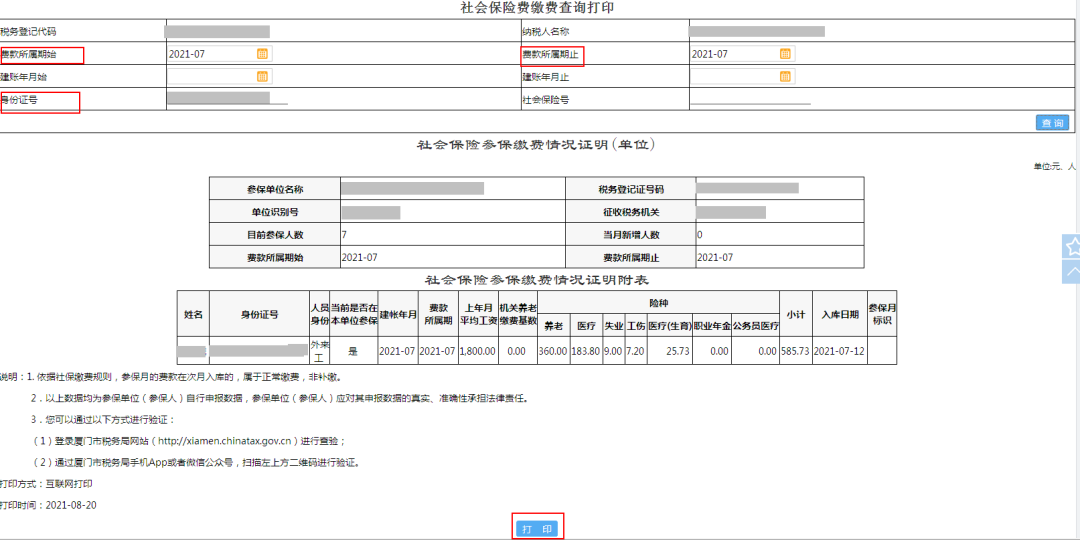The width and height of the screenshot is (1080, 540).
Task: Click the scroll-to-top arrow icon at right edge
Action: pos(1072,272)
